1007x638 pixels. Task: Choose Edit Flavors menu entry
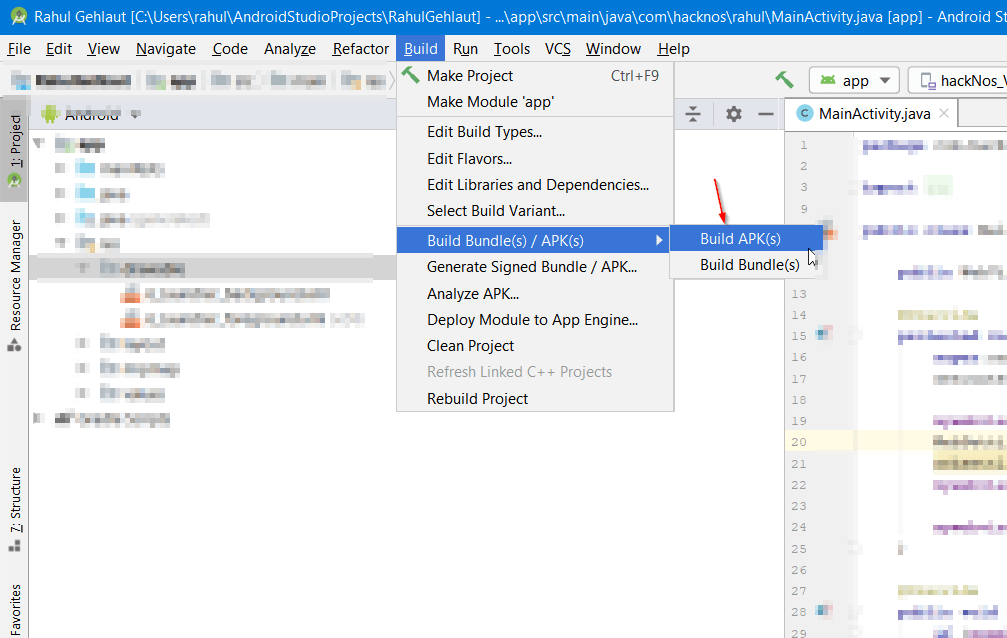tap(535, 159)
